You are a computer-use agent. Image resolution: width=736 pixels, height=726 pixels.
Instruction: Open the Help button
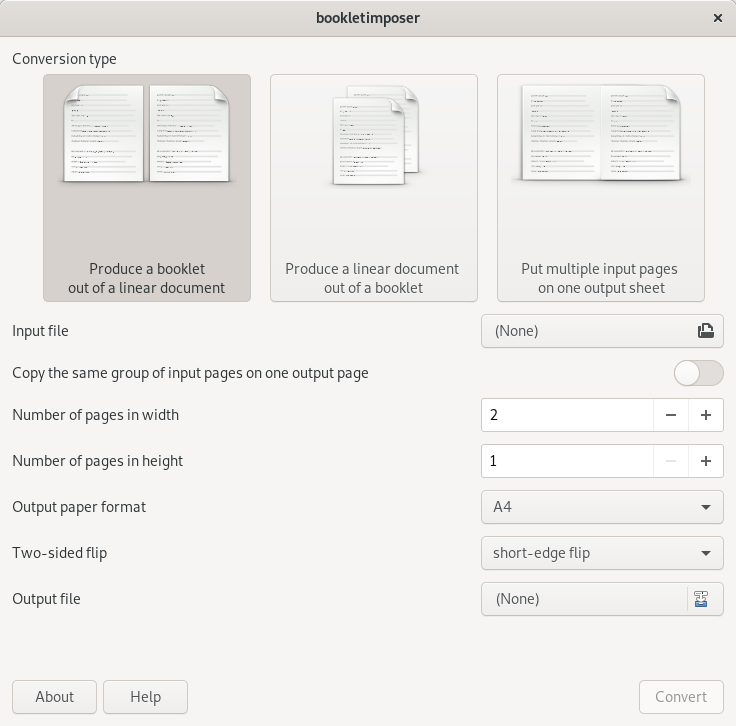145,697
